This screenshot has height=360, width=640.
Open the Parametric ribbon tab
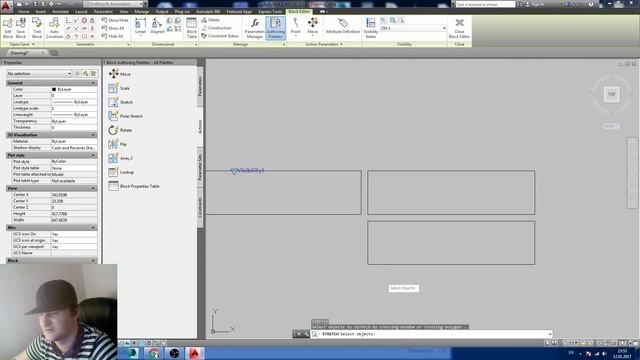(103, 11)
